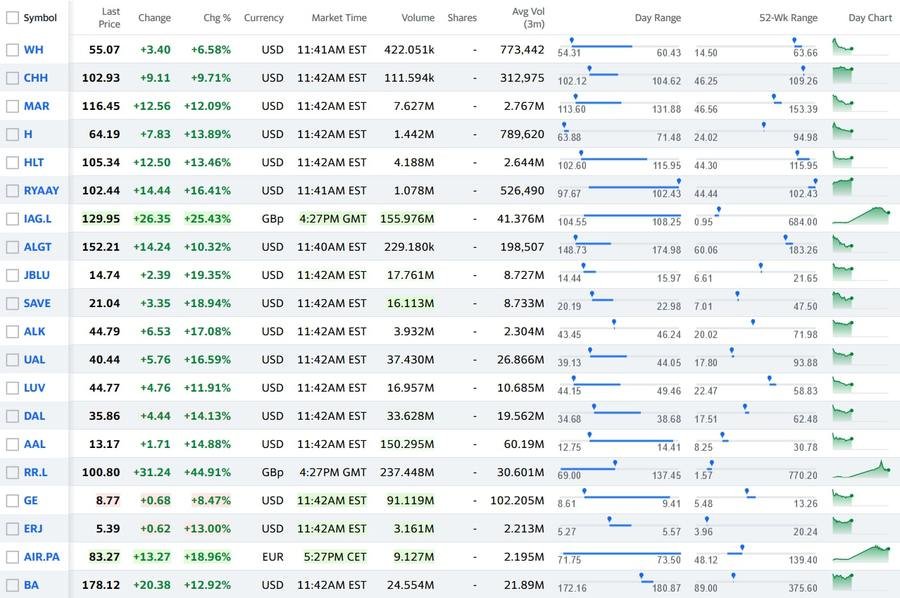Mark the checkbox for HLT
Image resolution: width=900 pixels, height=598 pixels.
click(12, 162)
